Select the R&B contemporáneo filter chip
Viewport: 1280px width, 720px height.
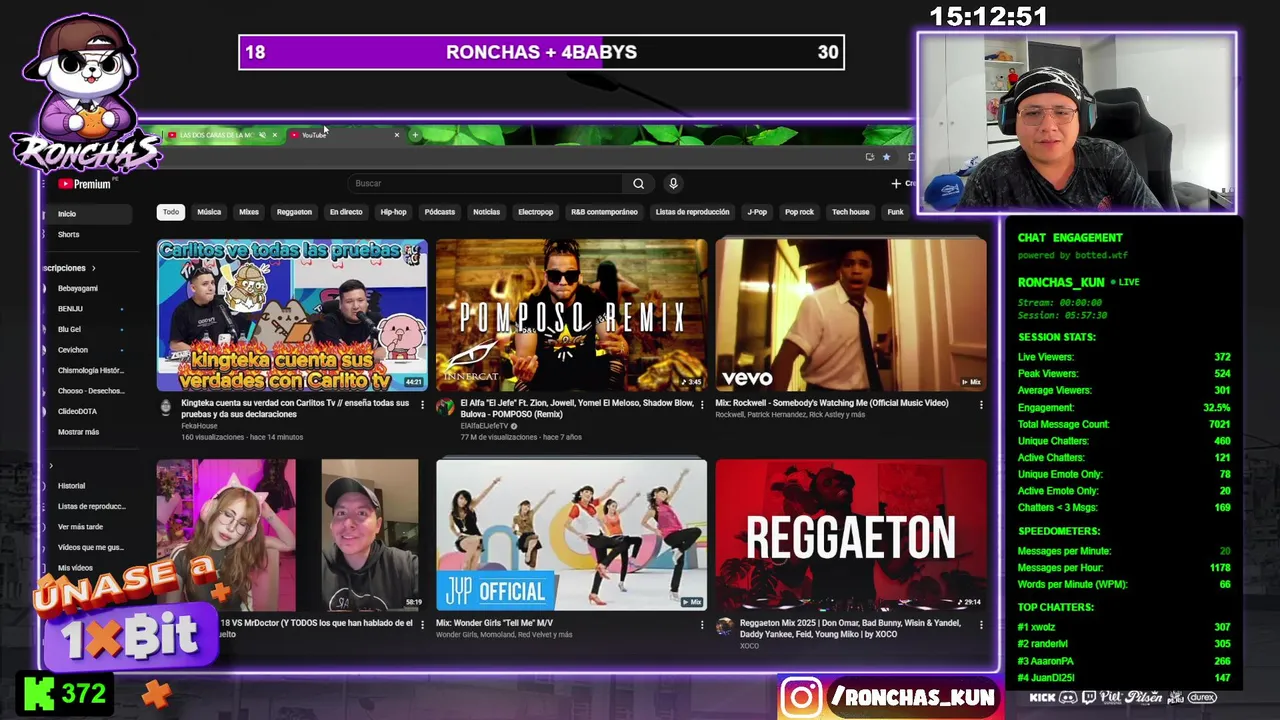pyautogui.click(x=604, y=212)
